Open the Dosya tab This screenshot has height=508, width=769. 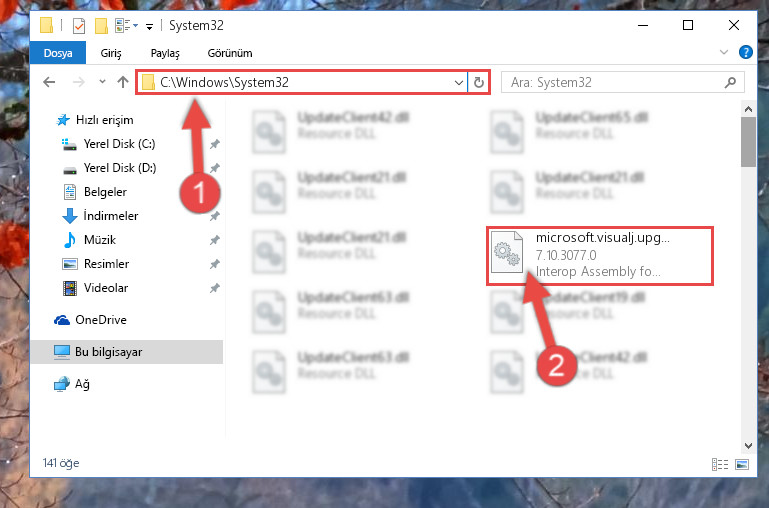click(x=58, y=53)
